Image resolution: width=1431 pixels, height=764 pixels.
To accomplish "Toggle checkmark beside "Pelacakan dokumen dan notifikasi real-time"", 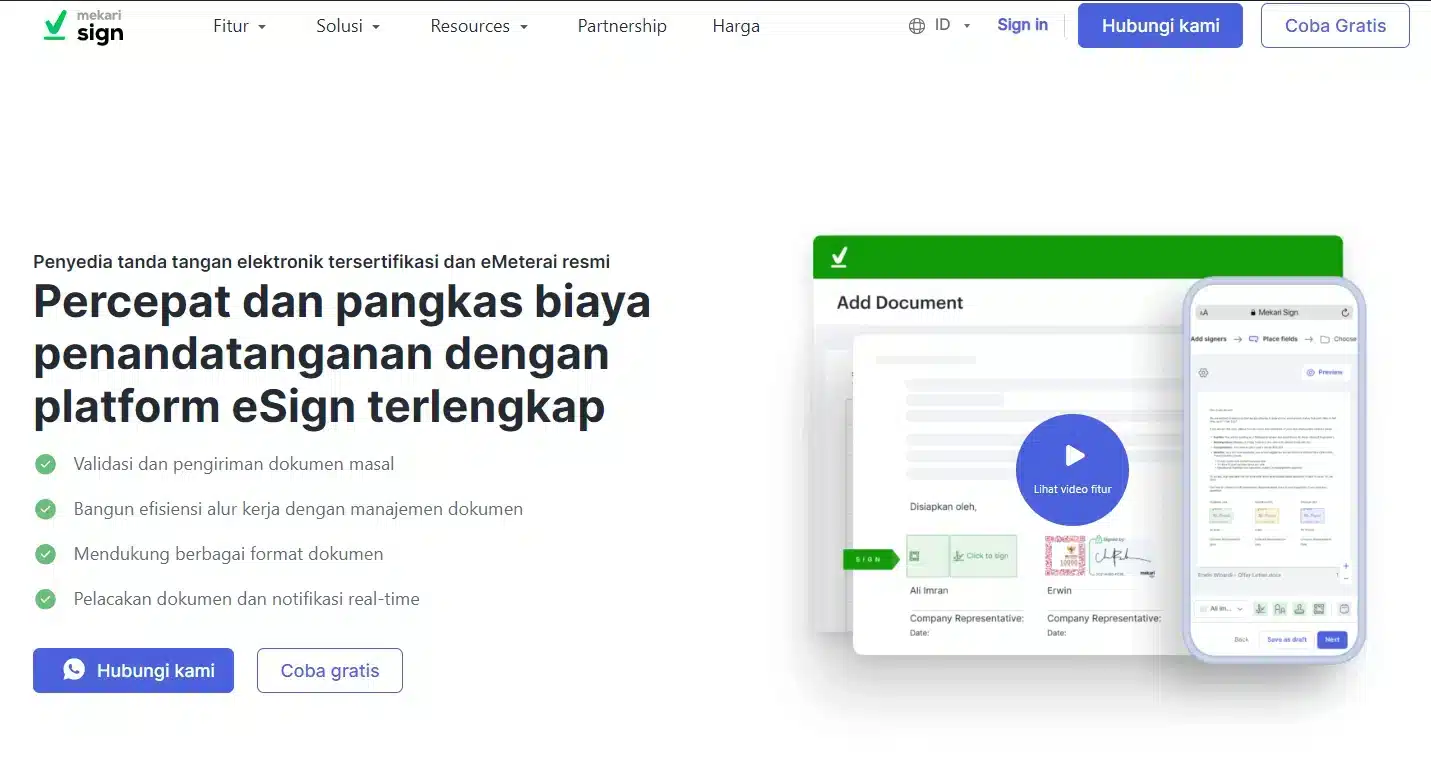I will [45, 599].
